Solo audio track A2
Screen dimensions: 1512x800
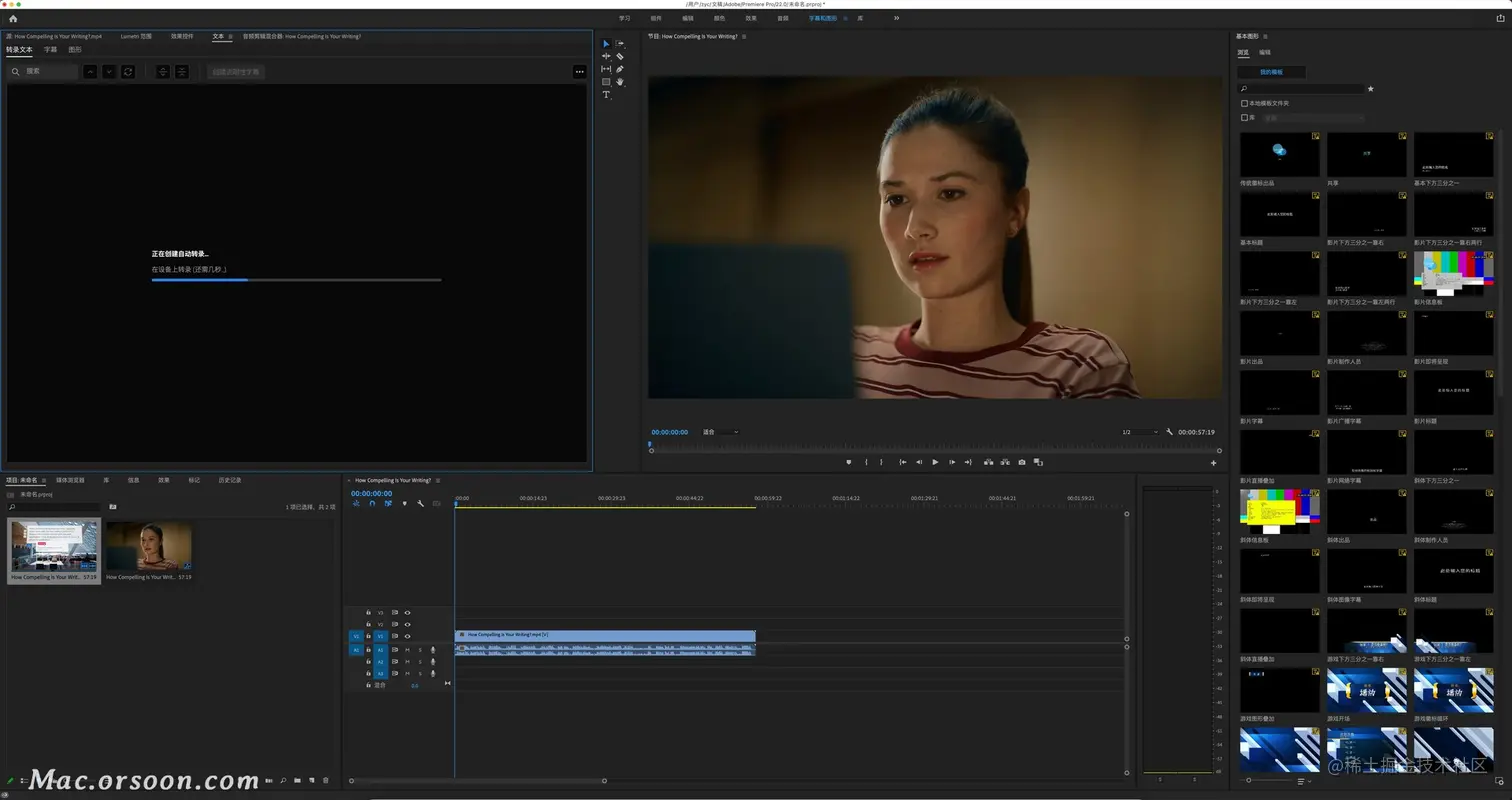coord(420,662)
